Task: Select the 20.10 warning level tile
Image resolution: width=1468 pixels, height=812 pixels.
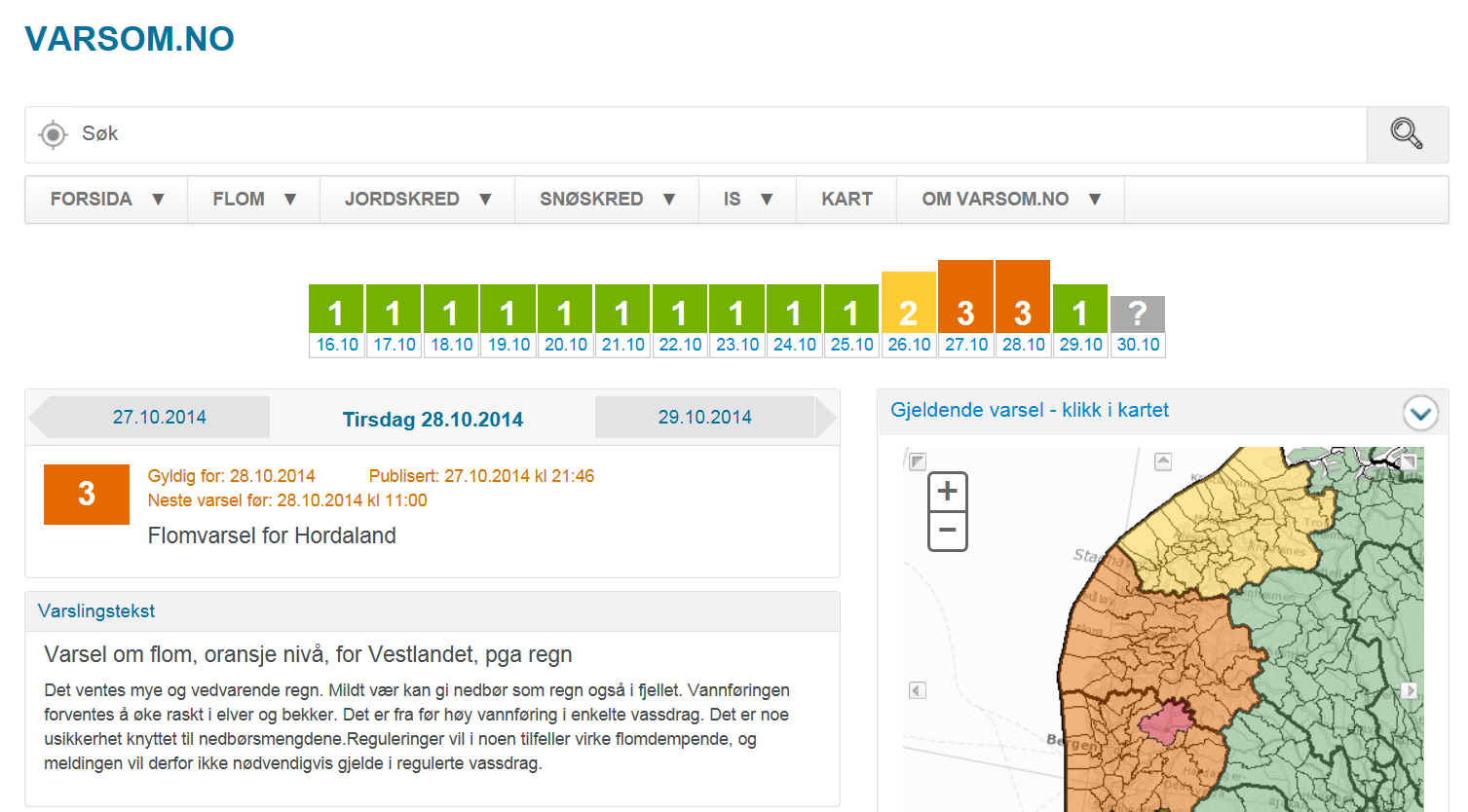Action: tap(565, 321)
